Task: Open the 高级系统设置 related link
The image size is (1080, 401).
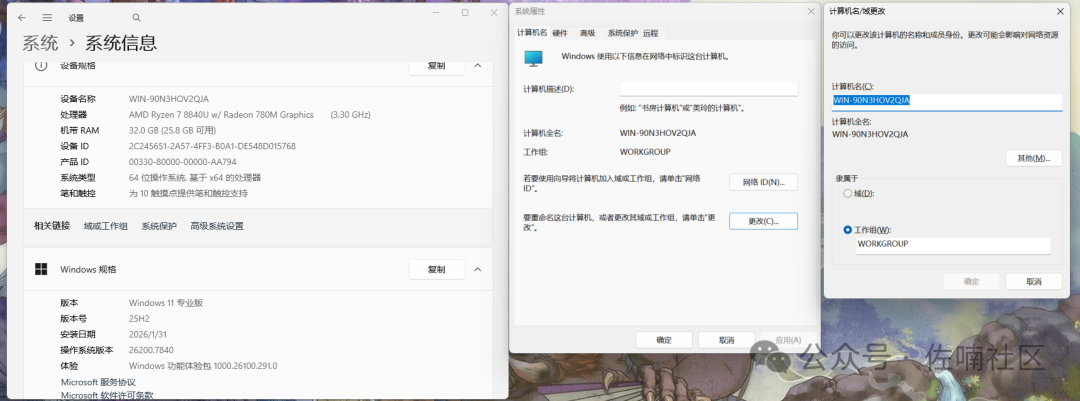Action: 217,226
